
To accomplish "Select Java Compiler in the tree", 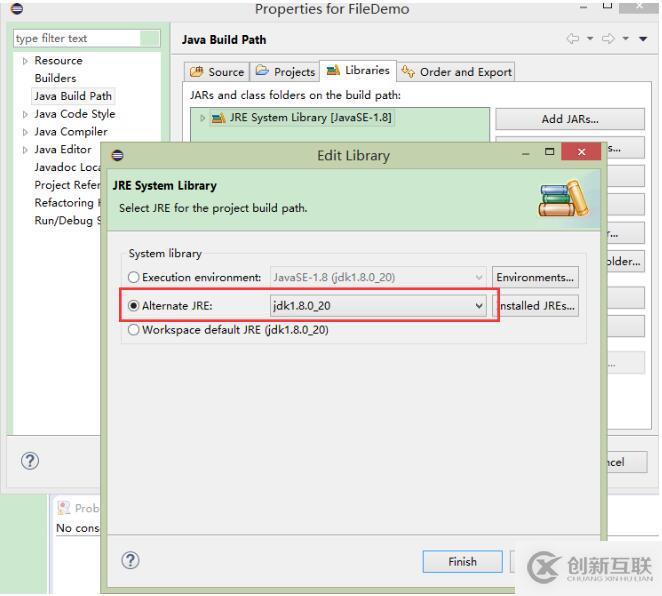I will (x=71, y=132).
